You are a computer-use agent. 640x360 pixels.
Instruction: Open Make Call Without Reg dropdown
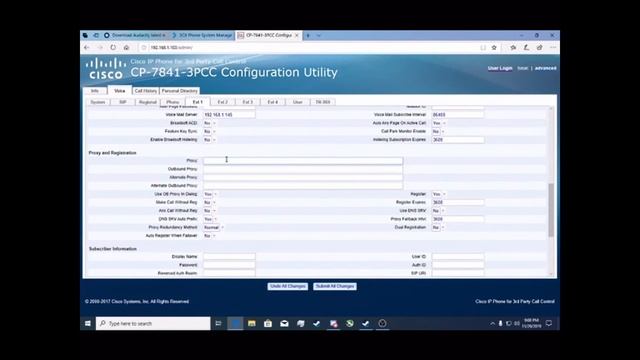[x=210, y=202]
